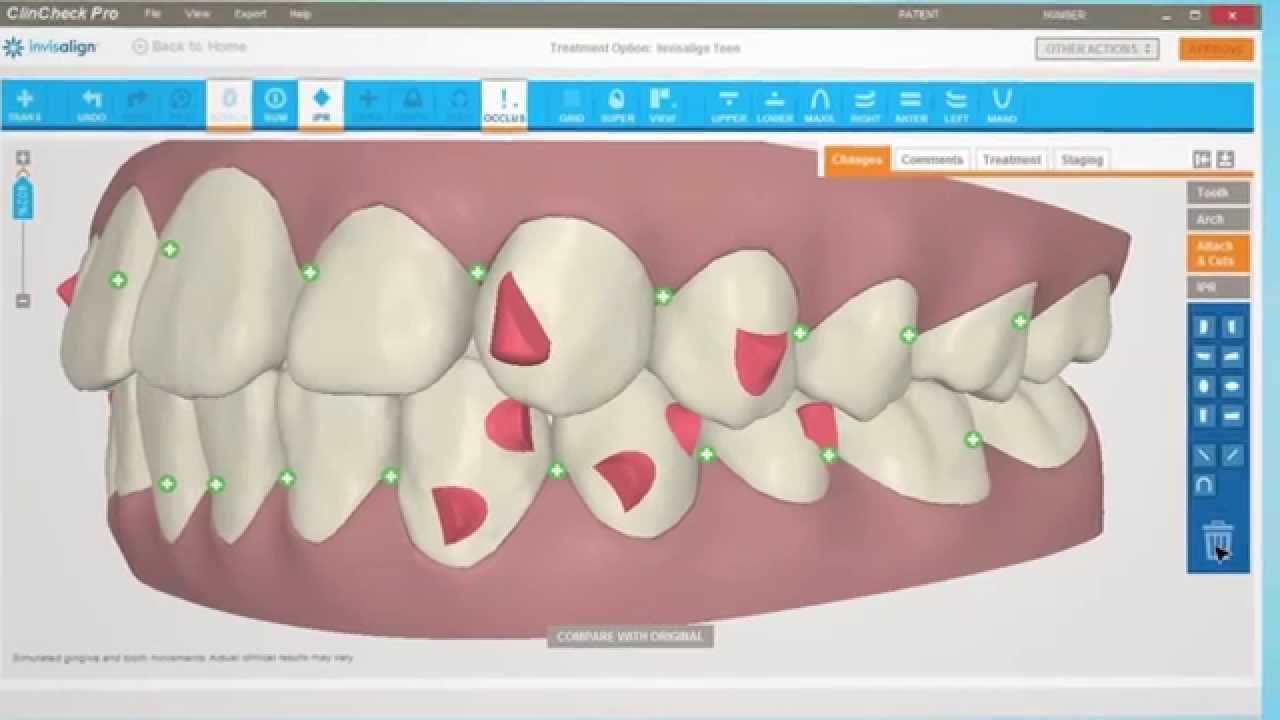The image size is (1280, 720).
Task: Click the invisalign logo
Action: (x=50, y=48)
